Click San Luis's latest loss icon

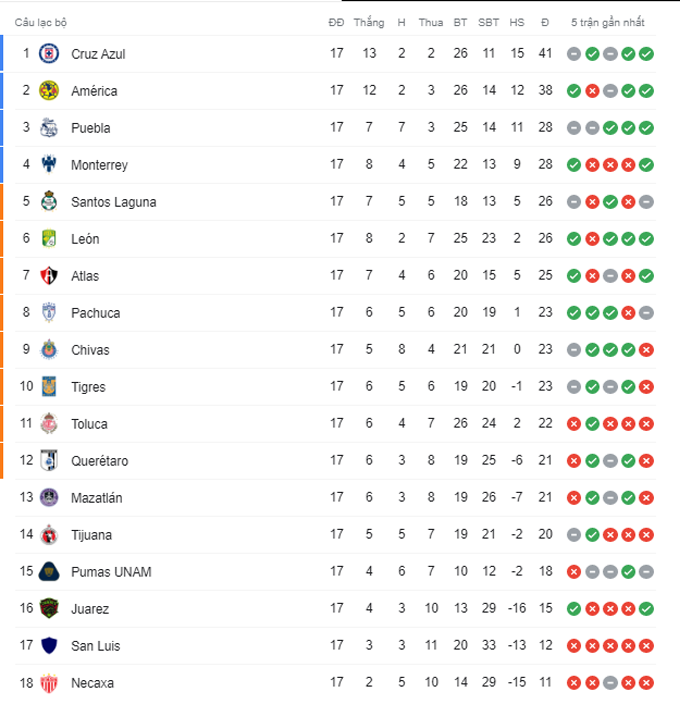[646, 646]
